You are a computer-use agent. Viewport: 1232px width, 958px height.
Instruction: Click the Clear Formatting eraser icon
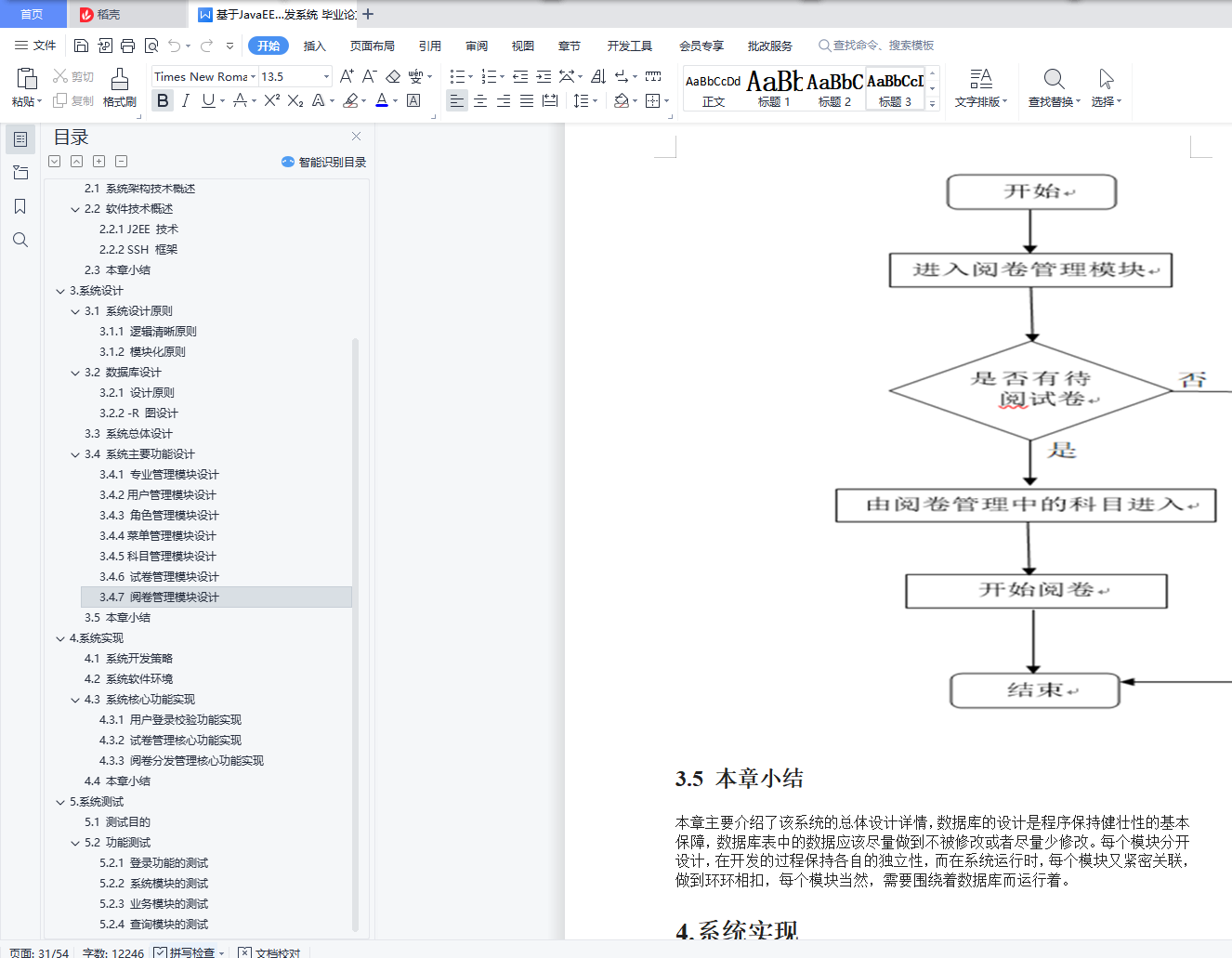click(393, 76)
